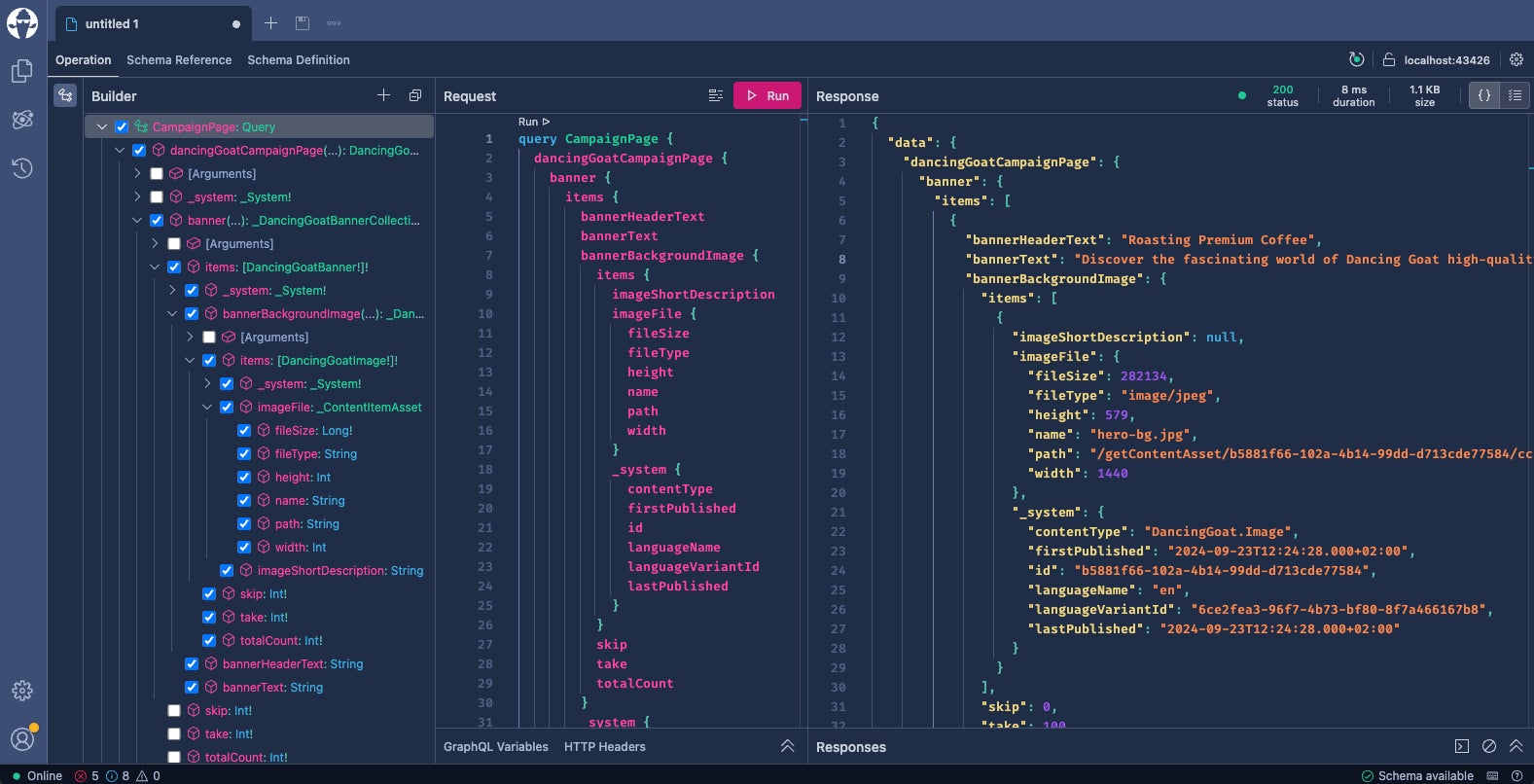Open the History icon in left sidebar

(x=22, y=168)
